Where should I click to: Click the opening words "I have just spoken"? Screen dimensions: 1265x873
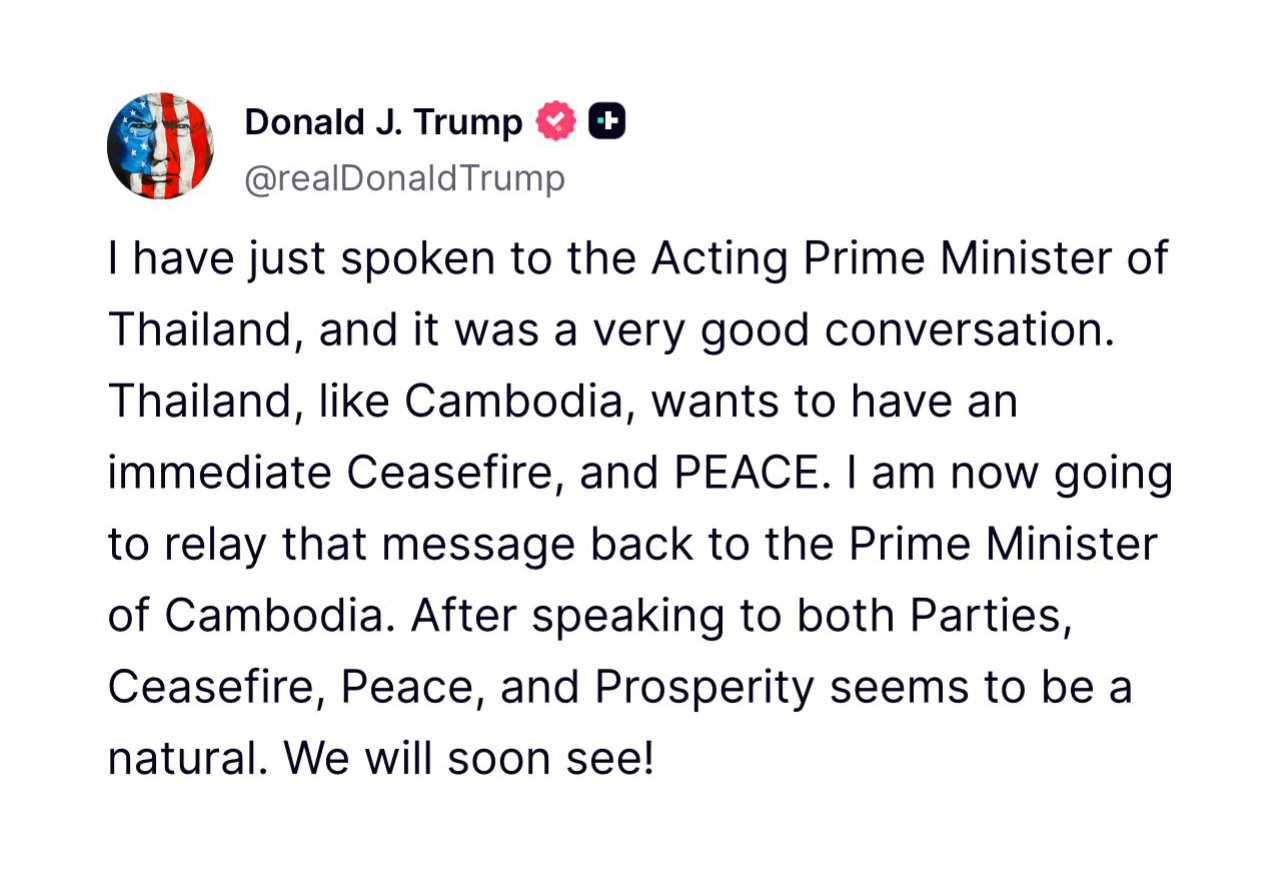tap(301, 259)
